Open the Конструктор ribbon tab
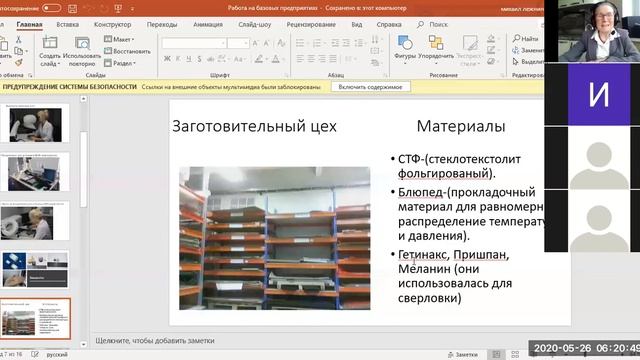Image resolution: width=640 pixels, height=360 pixels. [112, 24]
